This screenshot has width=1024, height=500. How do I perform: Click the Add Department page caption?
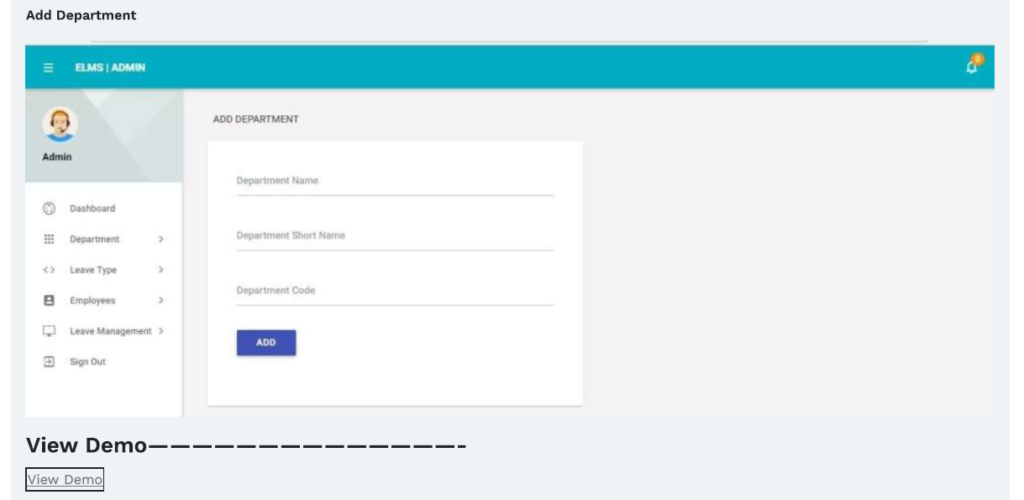pos(81,15)
